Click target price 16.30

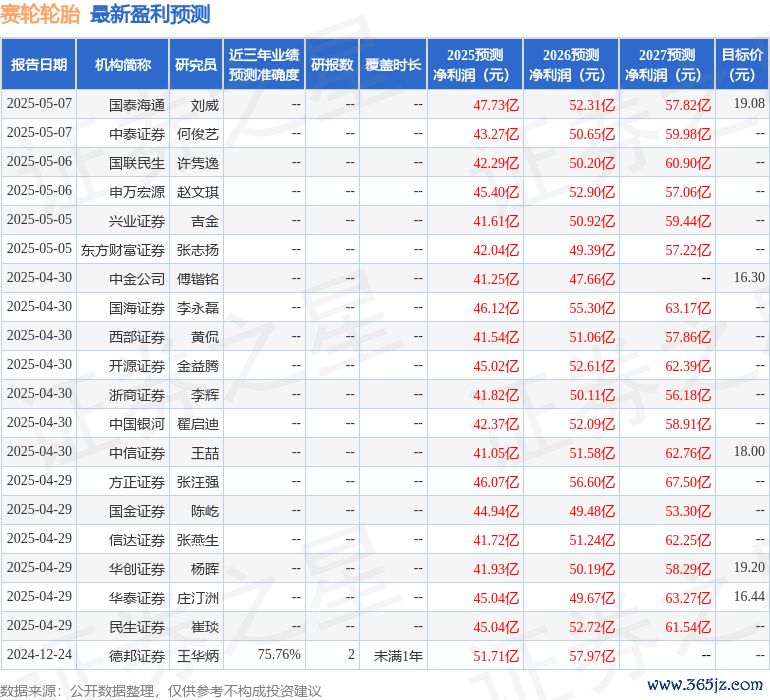pyautogui.click(x=749, y=277)
